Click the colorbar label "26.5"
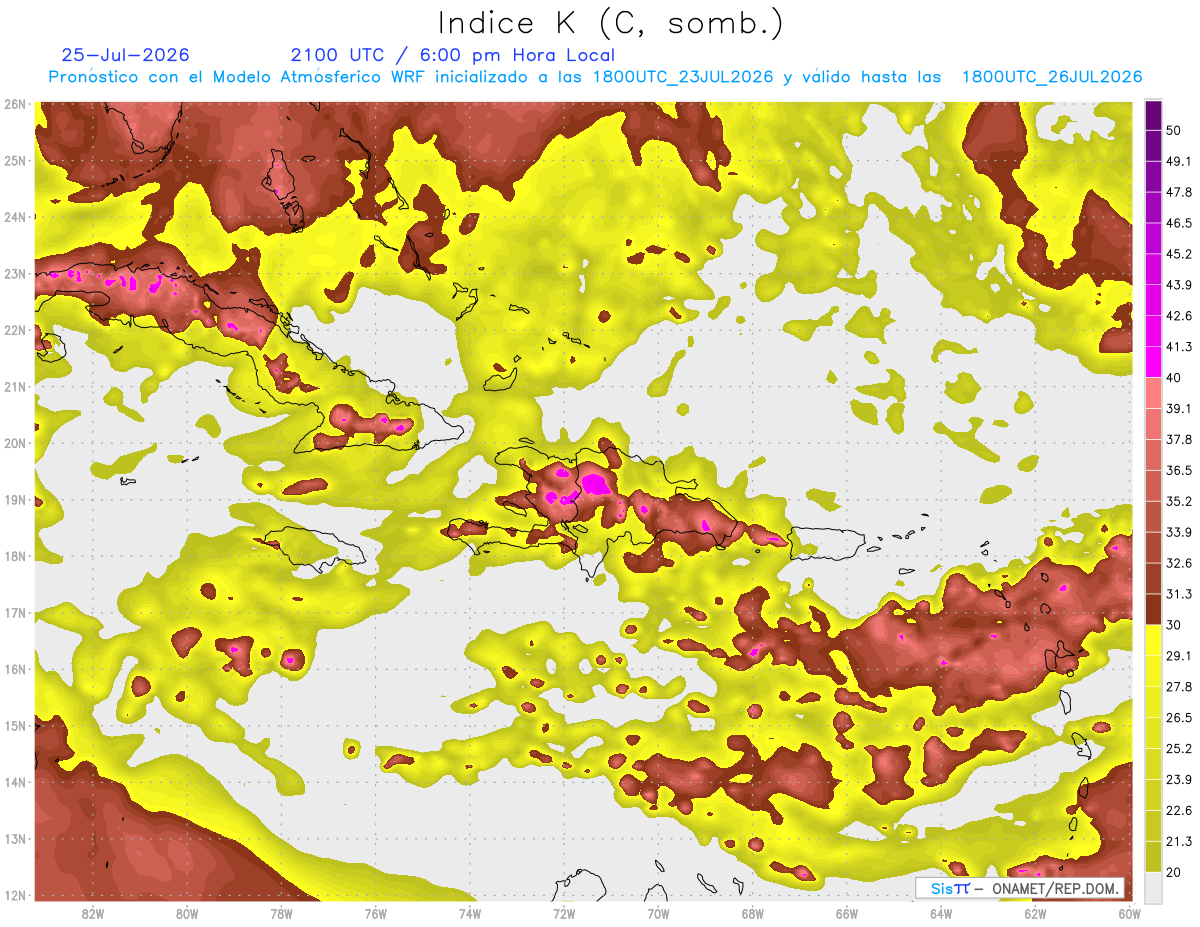1200x927 pixels. pos(1179,717)
